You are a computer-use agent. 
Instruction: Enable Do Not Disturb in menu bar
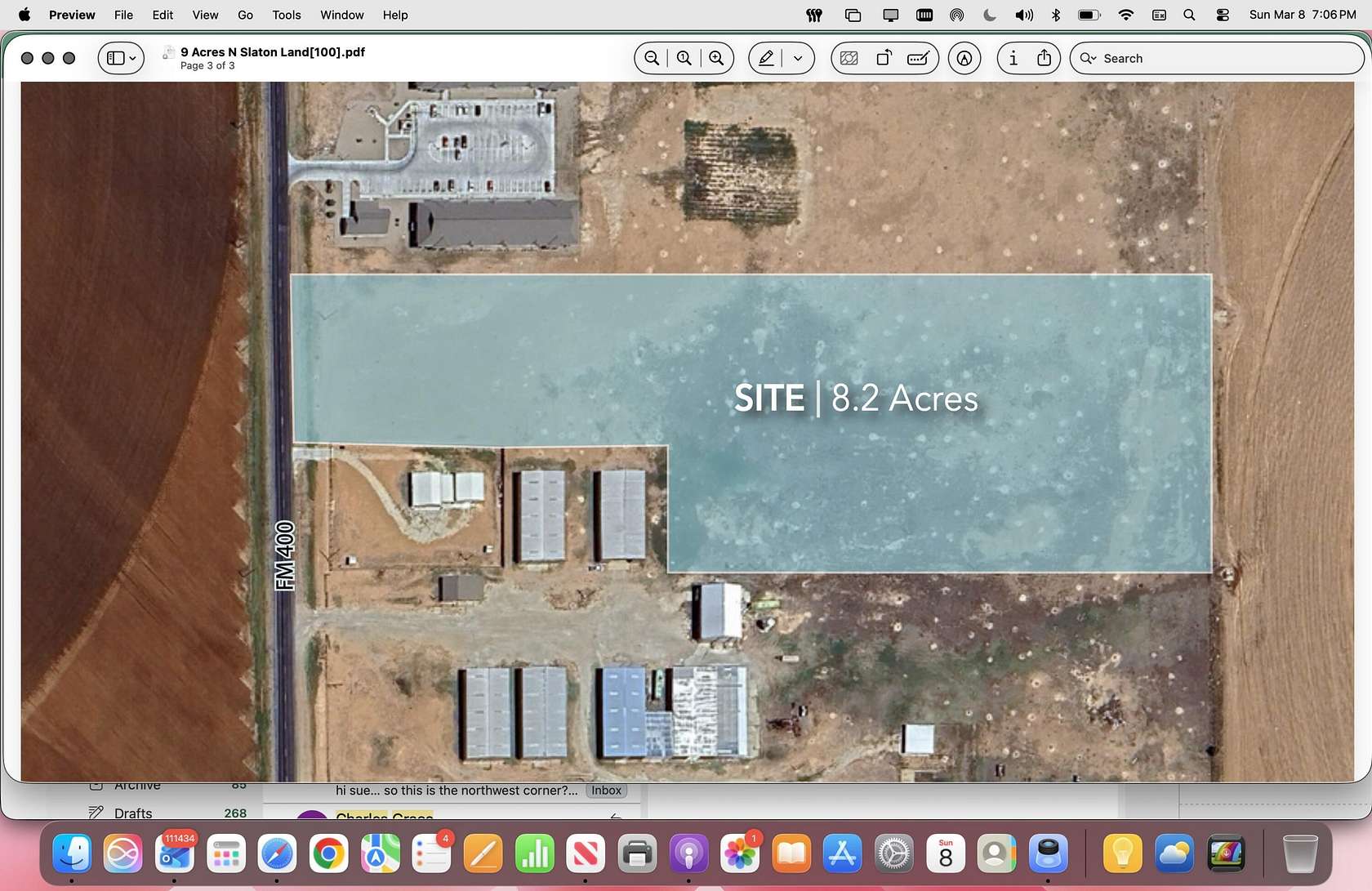pos(989,15)
